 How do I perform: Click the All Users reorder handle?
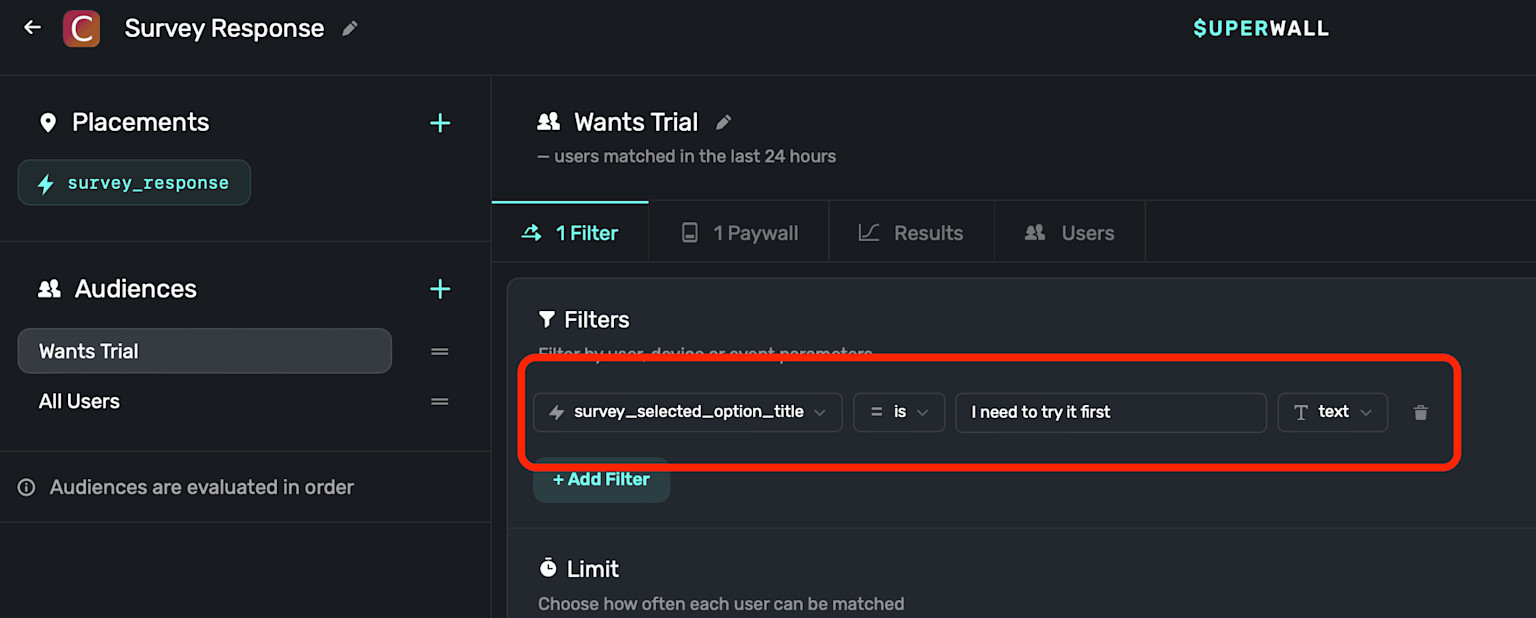(x=439, y=401)
